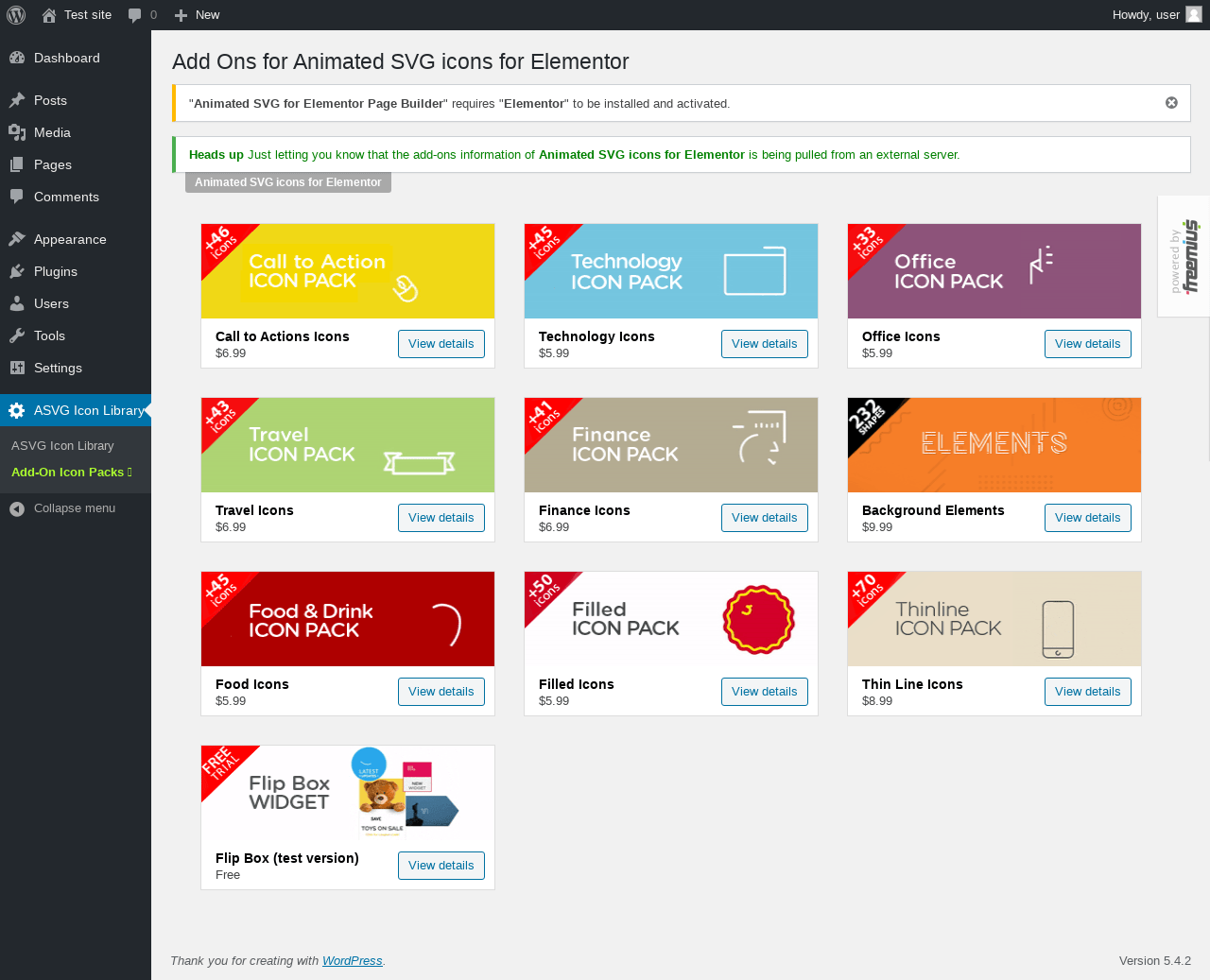
Task: Click the user avatar icon
Action: click(1194, 14)
